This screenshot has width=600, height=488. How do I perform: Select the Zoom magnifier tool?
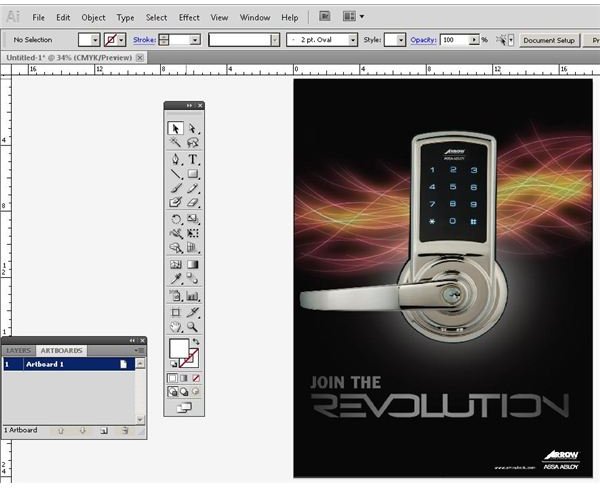tap(192, 326)
